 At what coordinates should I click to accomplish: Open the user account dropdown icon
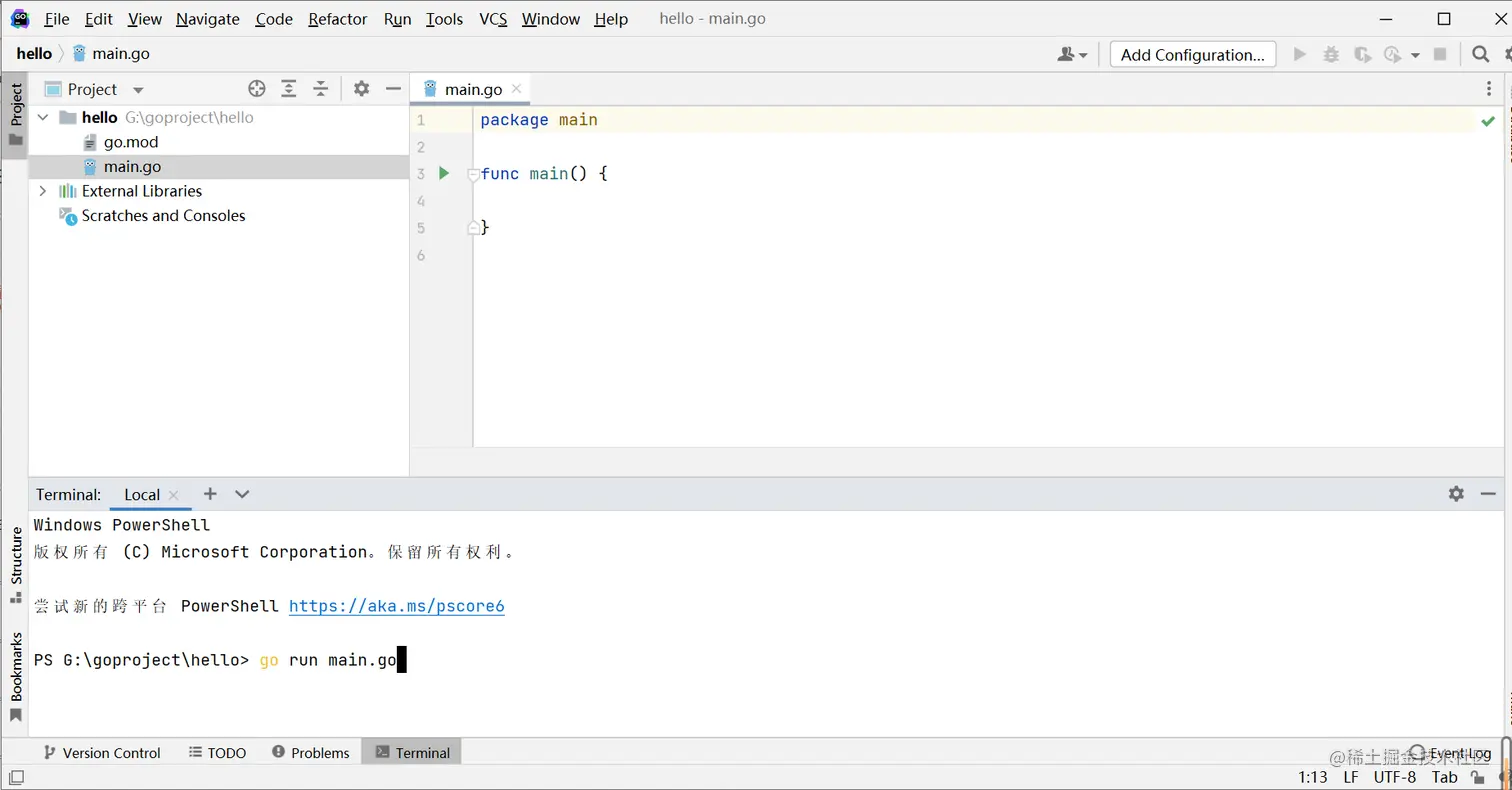(x=1072, y=54)
